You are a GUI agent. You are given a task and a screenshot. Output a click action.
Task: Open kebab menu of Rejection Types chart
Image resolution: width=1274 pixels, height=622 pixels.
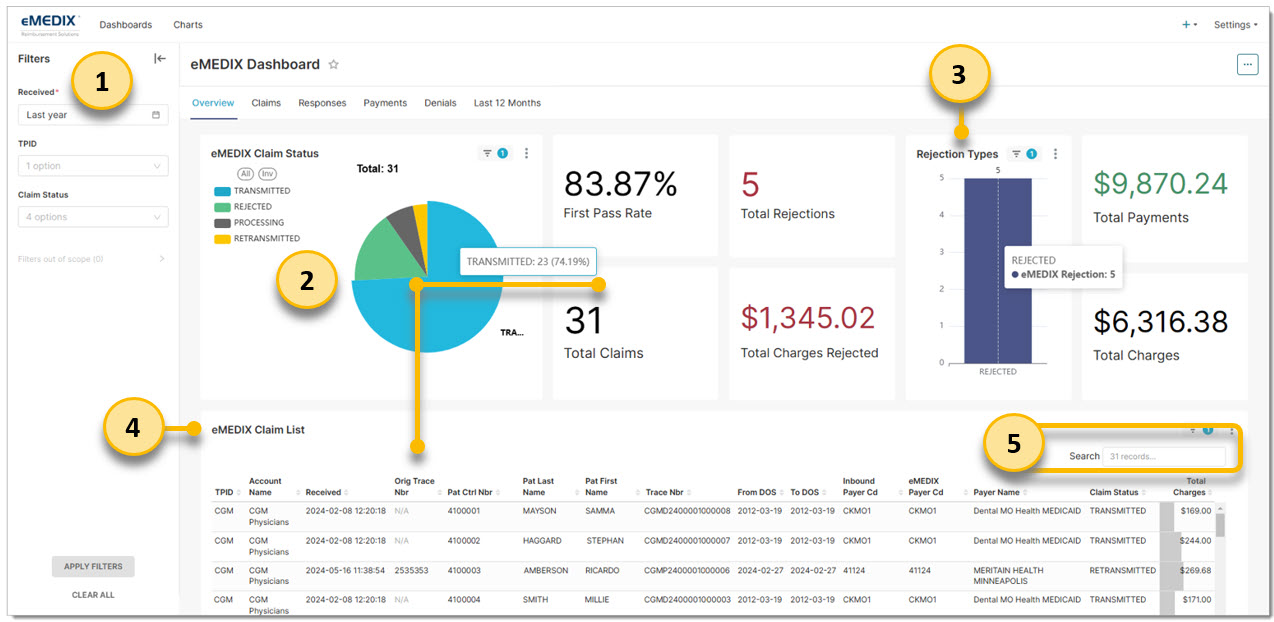pos(1055,153)
